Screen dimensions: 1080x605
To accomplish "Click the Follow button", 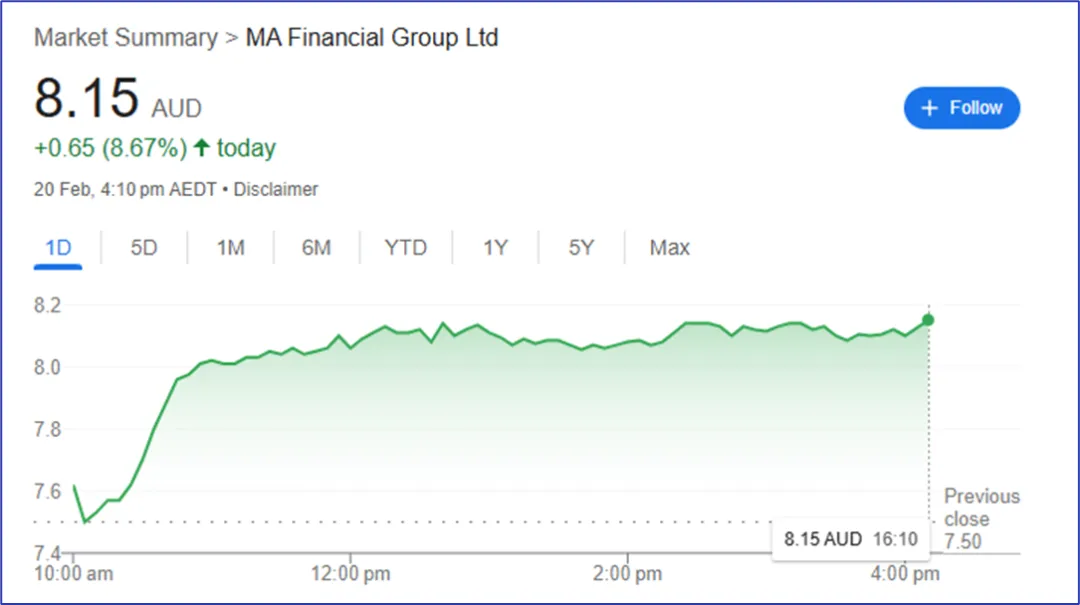I will pos(961,108).
